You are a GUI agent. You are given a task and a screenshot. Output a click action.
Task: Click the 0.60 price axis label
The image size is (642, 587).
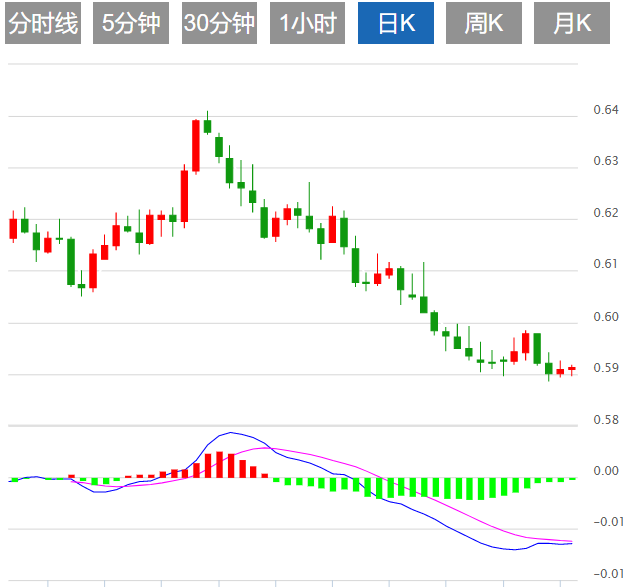[606, 317]
